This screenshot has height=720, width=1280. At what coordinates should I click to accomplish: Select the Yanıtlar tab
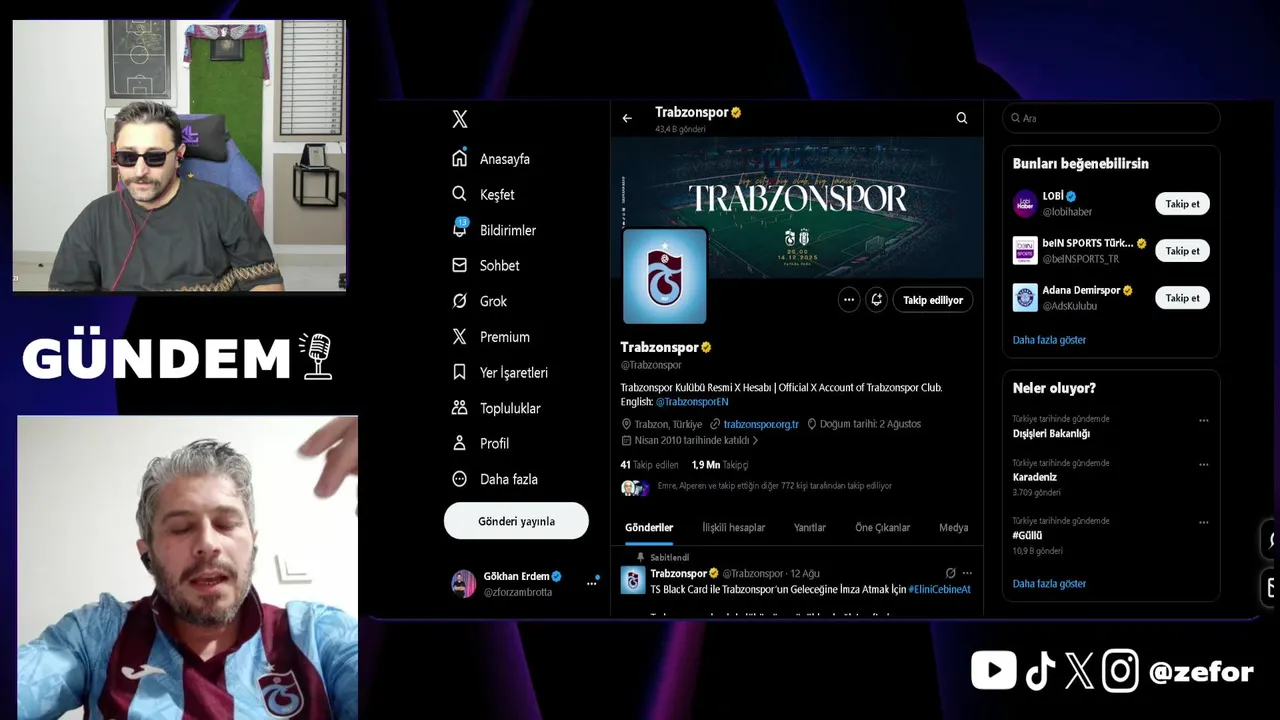coord(810,527)
